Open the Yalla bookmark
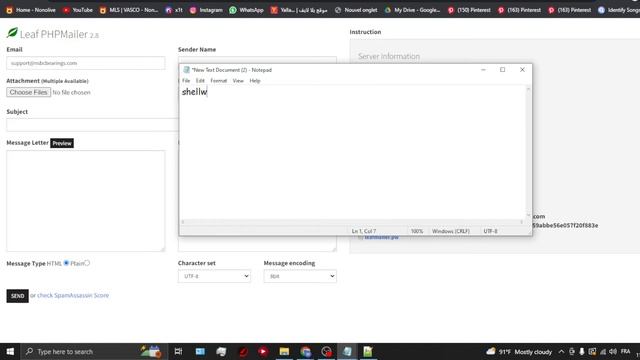 pyautogui.click(x=299, y=10)
